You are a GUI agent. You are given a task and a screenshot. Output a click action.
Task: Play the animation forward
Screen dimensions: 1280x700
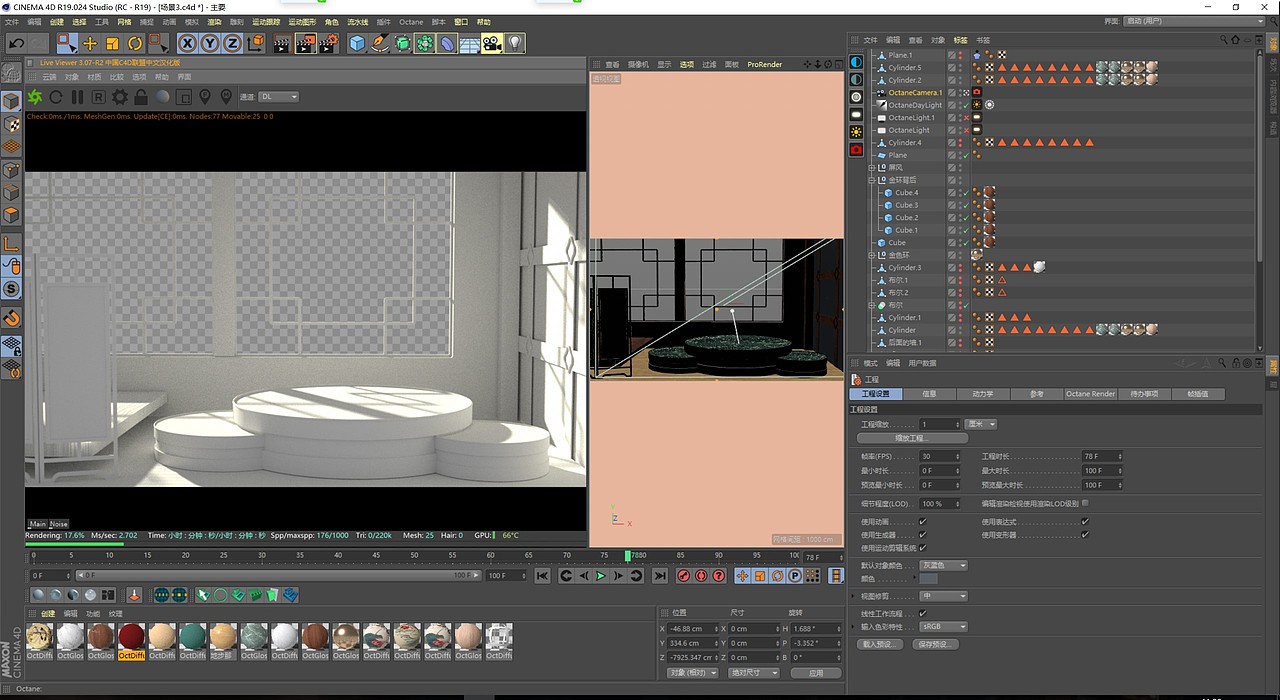coord(601,576)
